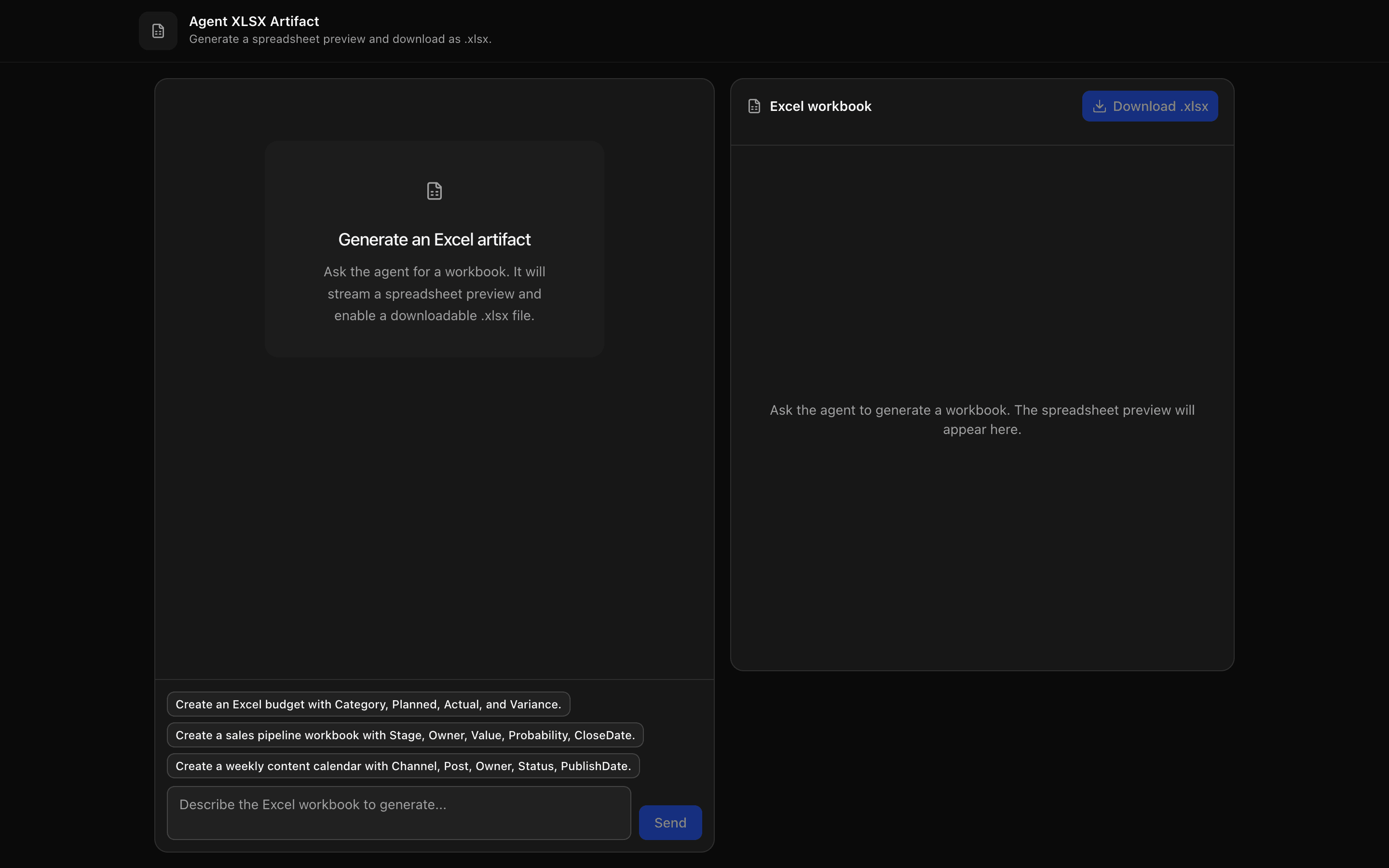Click the 'spreadsheet preview will appear here' placeholder text
1389x868 pixels.
(x=982, y=420)
